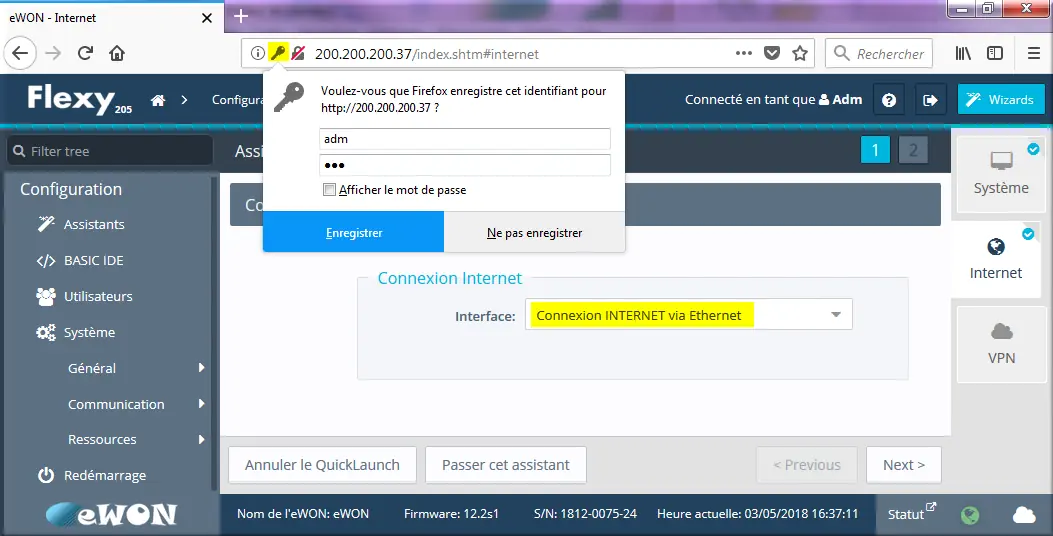The height and width of the screenshot is (536, 1053).
Task: Go to wizard page 1 indicator
Action: click(875, 150)
